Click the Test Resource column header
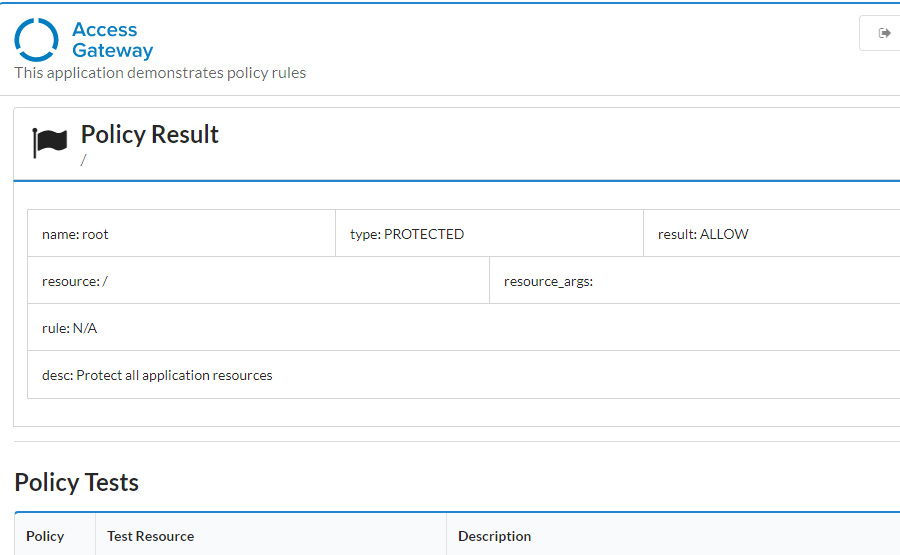Viewport: 900px width, 555px height. coord(151,536)
